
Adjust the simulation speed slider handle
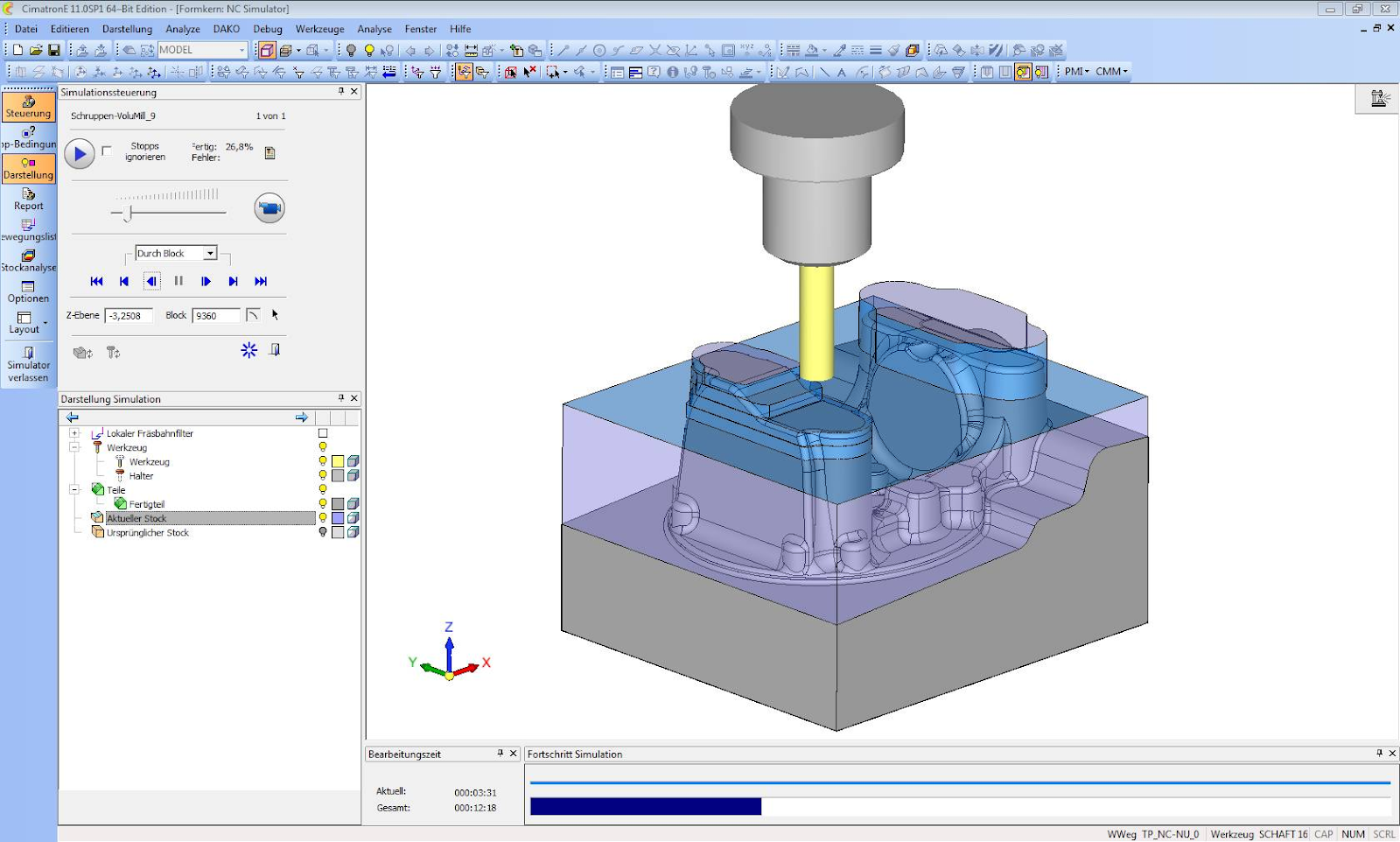[x=128, y=213]
